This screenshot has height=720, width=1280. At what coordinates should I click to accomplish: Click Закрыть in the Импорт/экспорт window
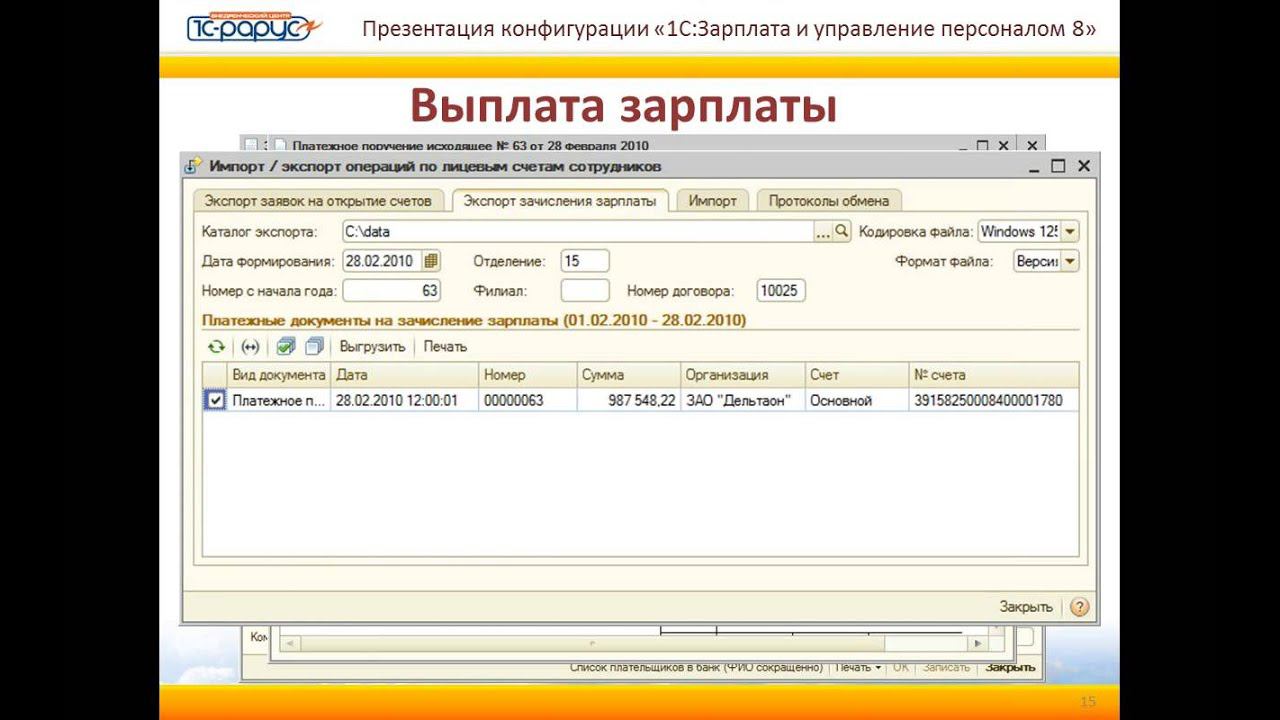click(x=1026, y=607)
